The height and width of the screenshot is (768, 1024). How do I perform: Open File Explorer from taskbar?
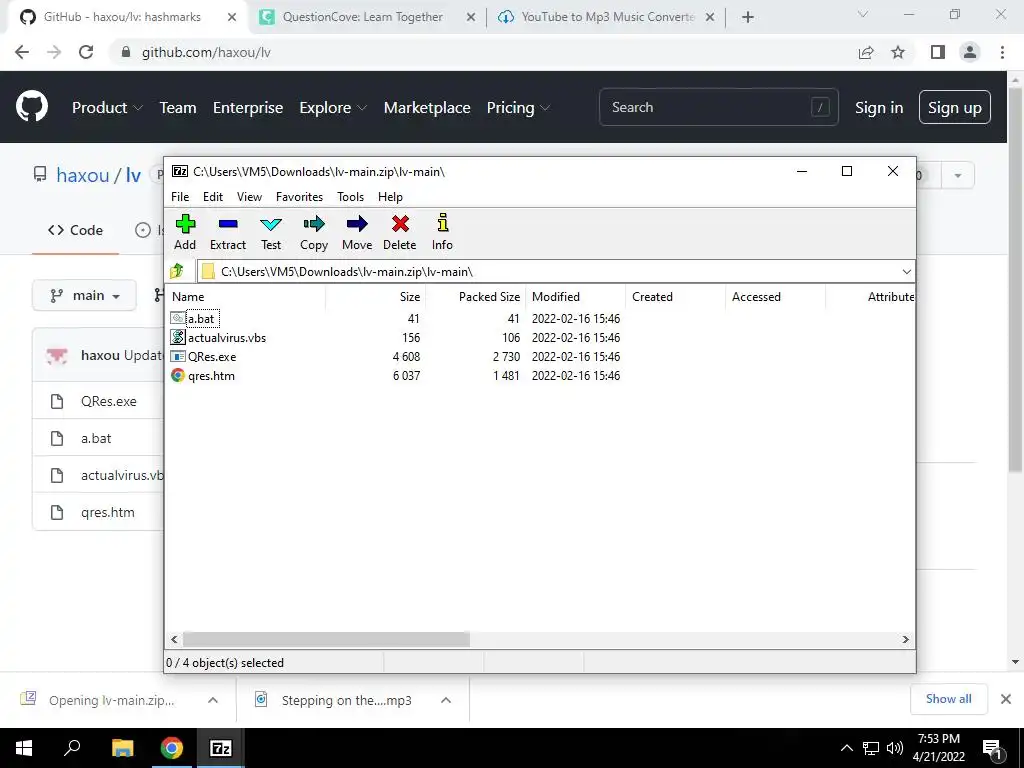[x=122, y=748]
